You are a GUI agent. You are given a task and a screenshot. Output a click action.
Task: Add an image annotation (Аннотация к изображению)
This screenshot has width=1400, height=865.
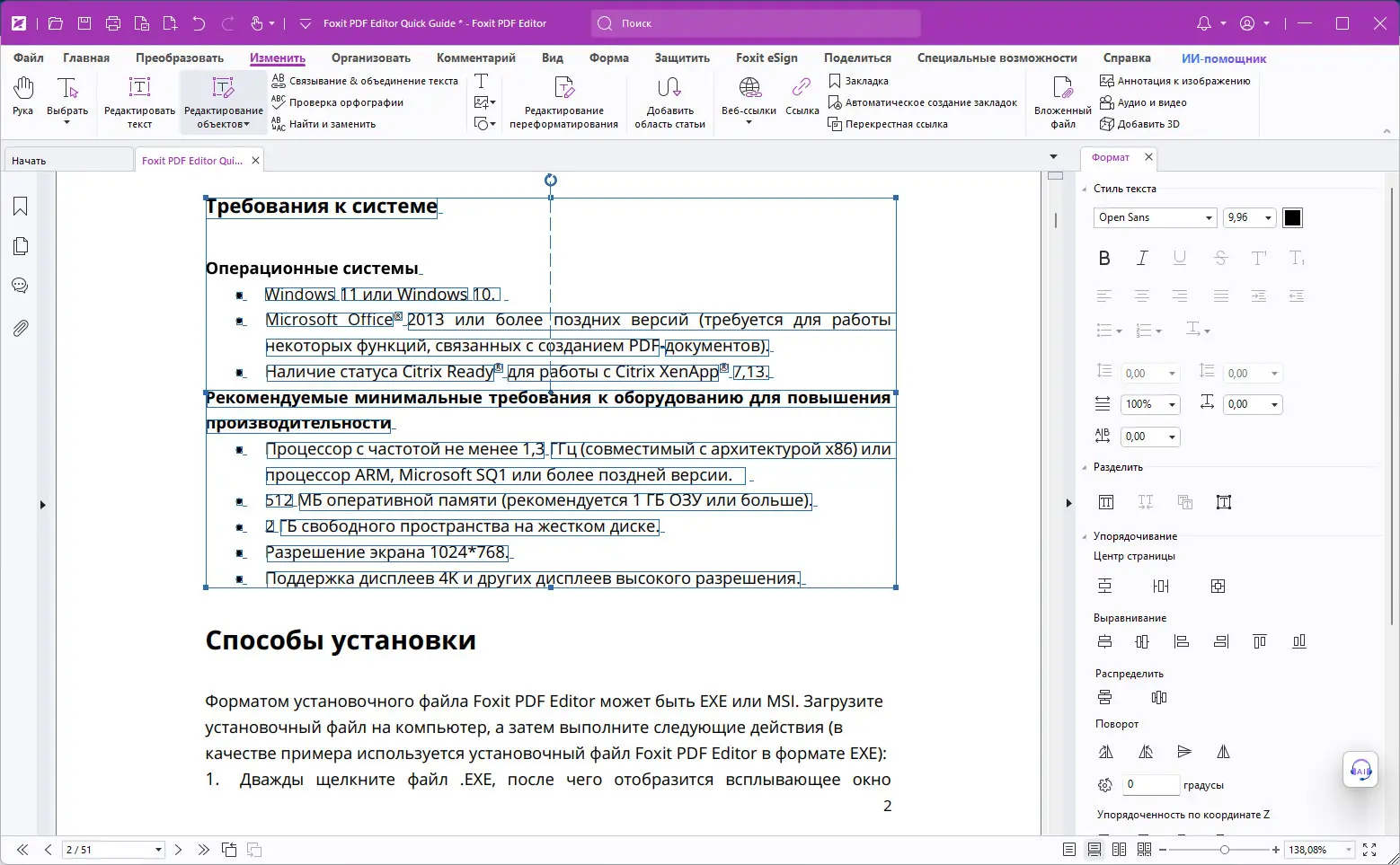tap(1175, 81)
